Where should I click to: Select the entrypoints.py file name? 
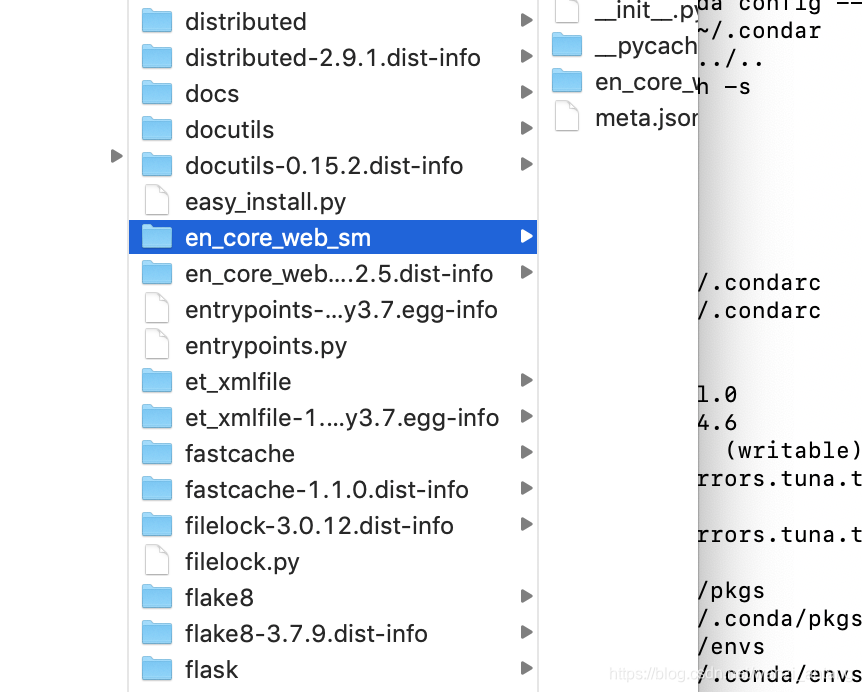pyautogui.click(x=266, y=346)
